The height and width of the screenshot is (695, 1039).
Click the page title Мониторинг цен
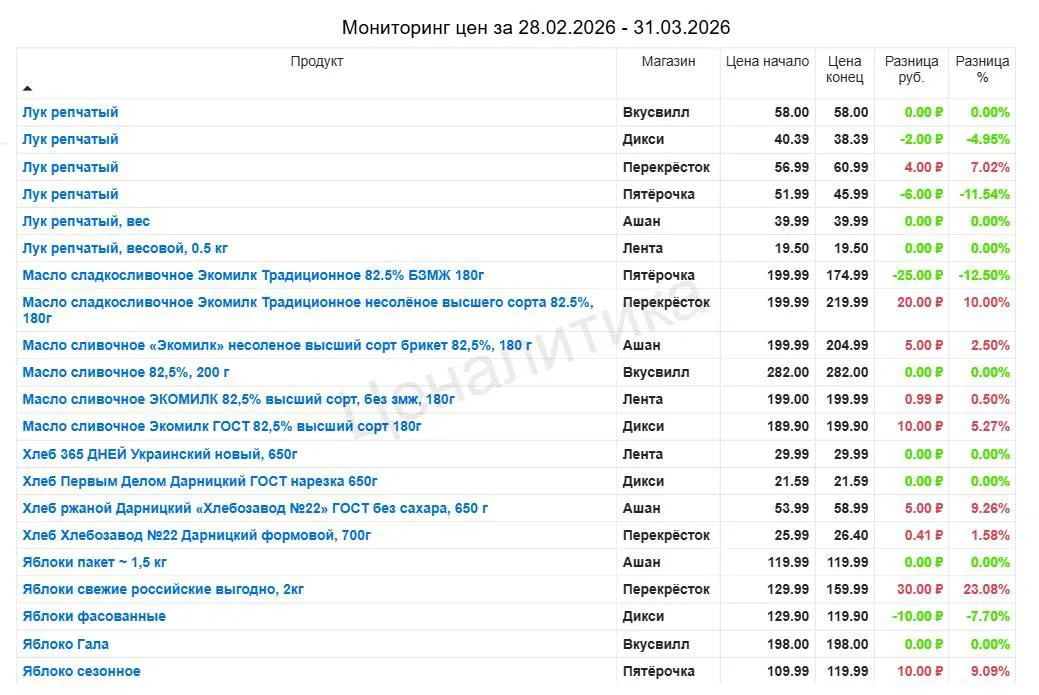(535, 27)
